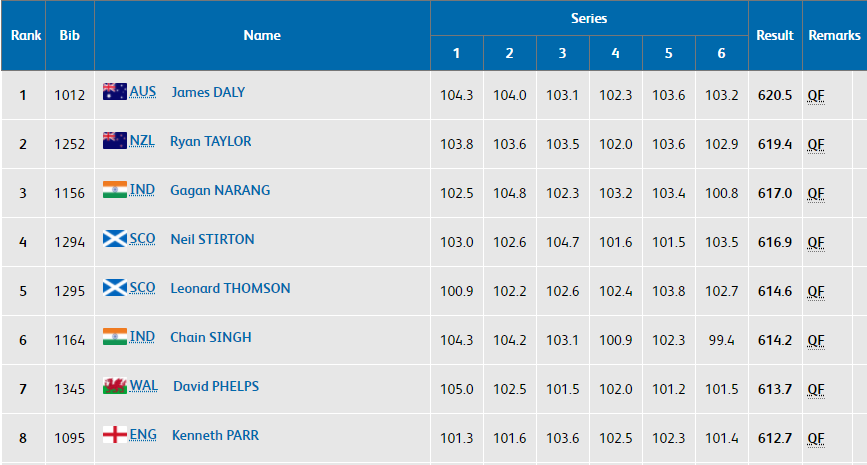
Task: Click the Scotland flag beside Leonard Thomson
Action: pos(115,288)
